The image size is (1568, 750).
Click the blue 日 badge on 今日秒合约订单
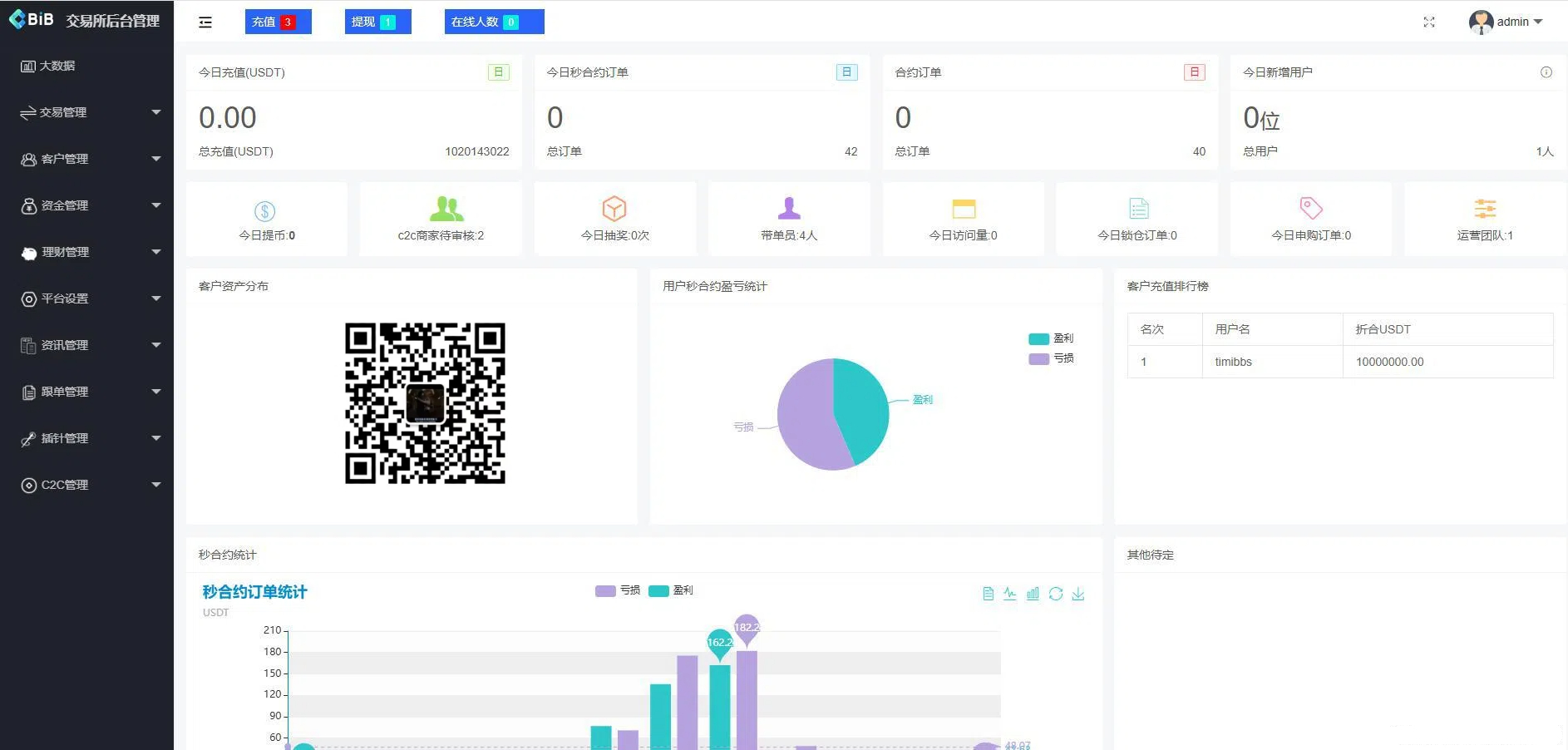tap(846, 72)
